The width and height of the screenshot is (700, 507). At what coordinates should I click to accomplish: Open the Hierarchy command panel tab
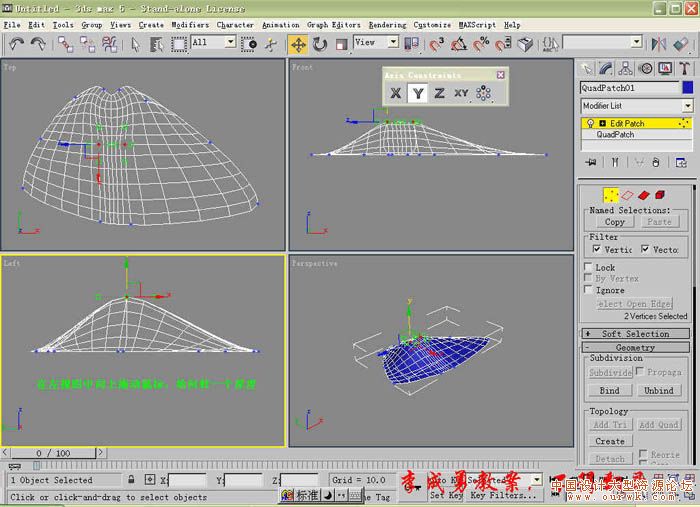coord(625,68)
